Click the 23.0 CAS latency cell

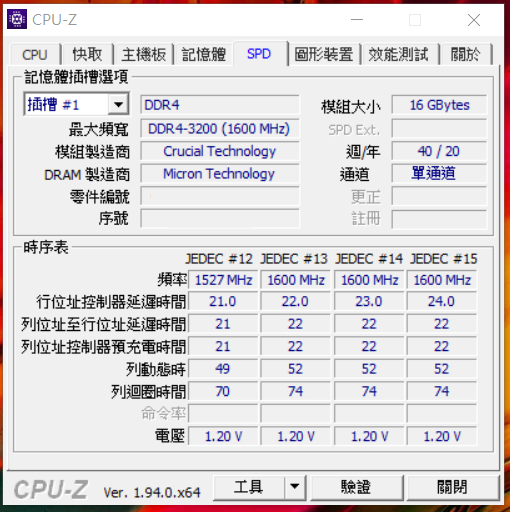pos(369,301)
